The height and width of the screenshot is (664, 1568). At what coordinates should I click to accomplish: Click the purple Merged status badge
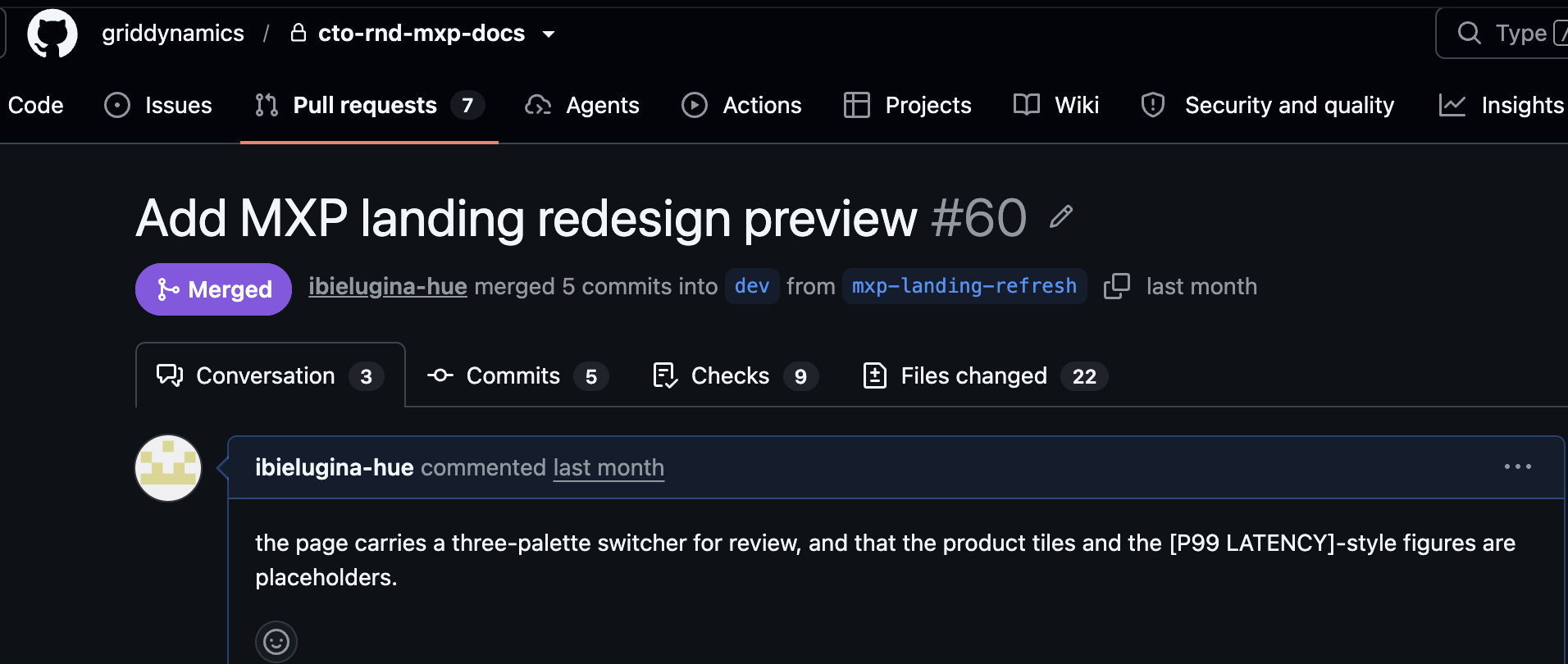pyautogui.click(x=213, y=289)
